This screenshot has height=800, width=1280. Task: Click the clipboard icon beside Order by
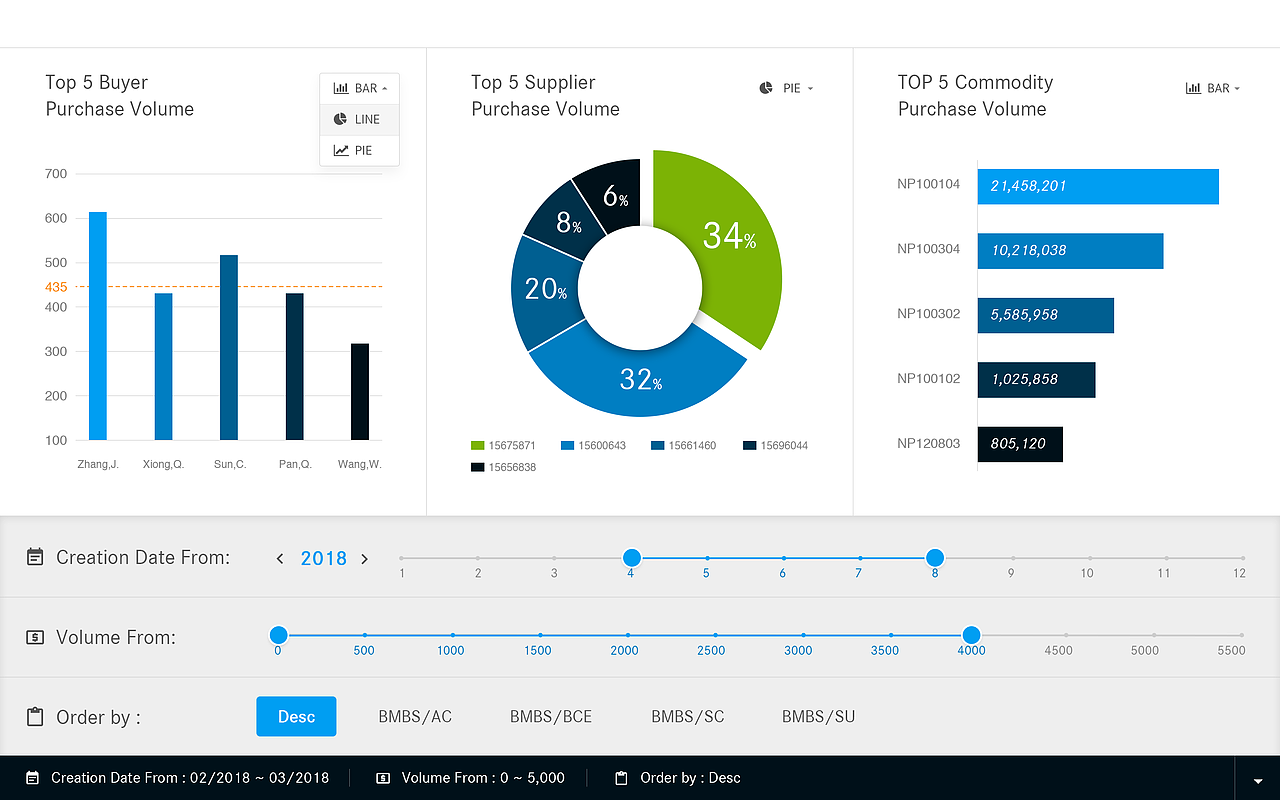coord(35,717)
